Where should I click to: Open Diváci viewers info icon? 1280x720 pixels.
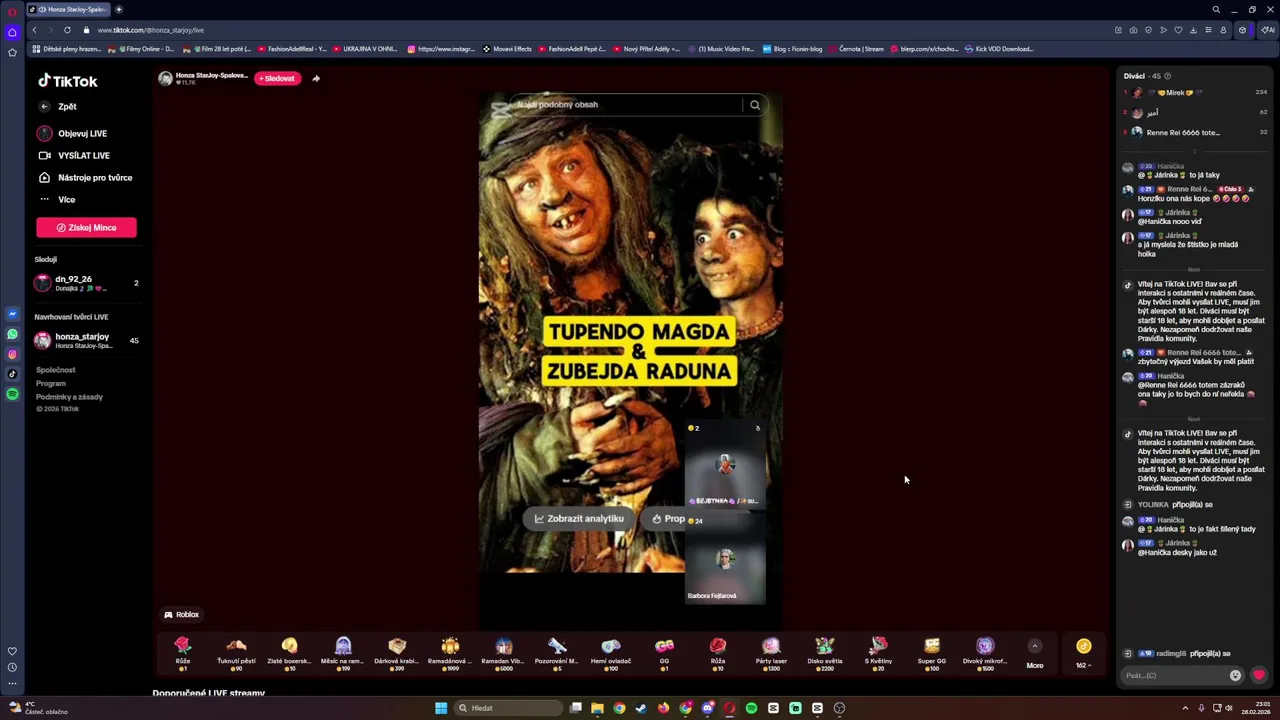pos(1167,76)
